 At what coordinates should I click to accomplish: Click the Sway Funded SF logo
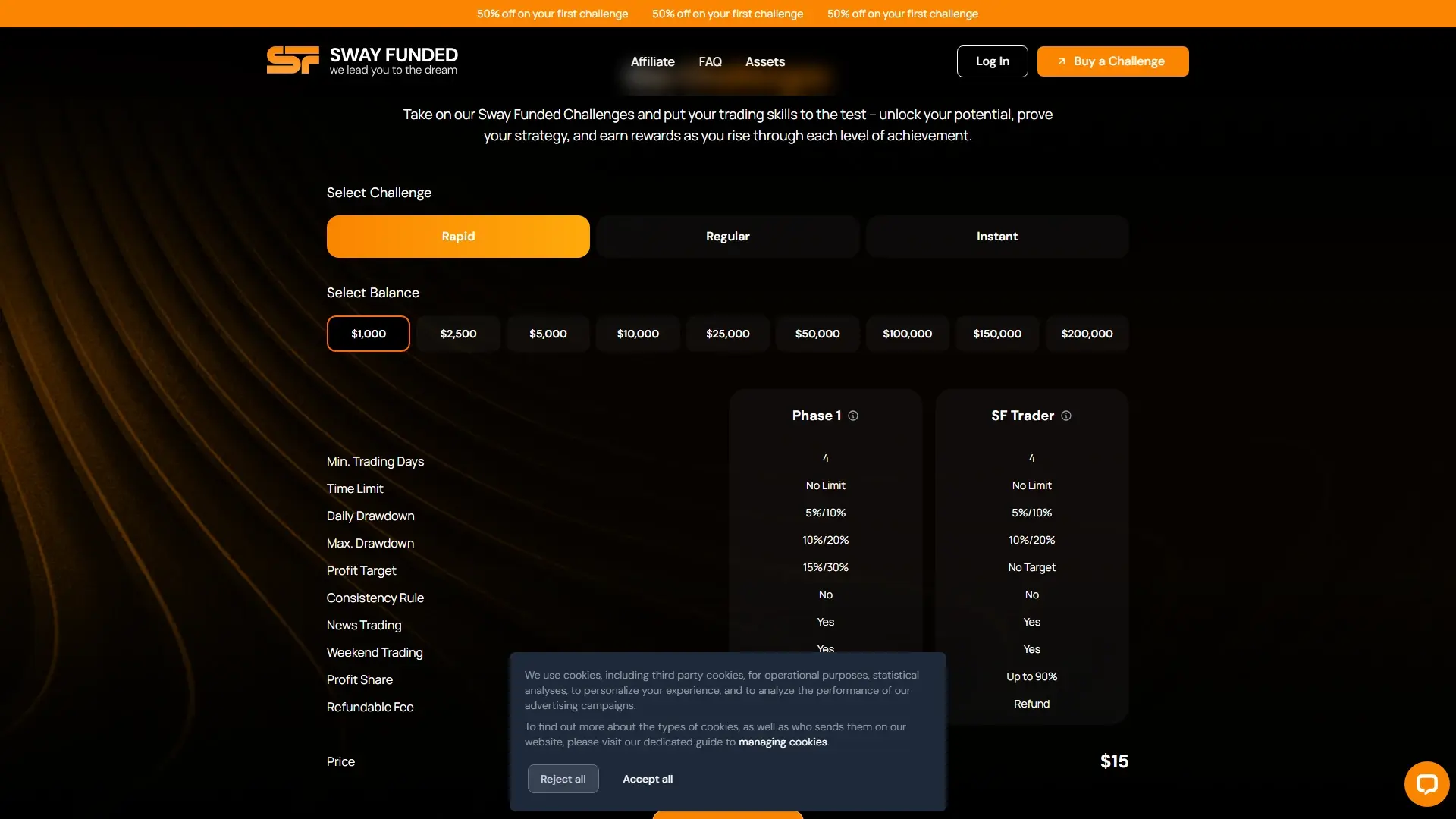(x=292, y=60)
